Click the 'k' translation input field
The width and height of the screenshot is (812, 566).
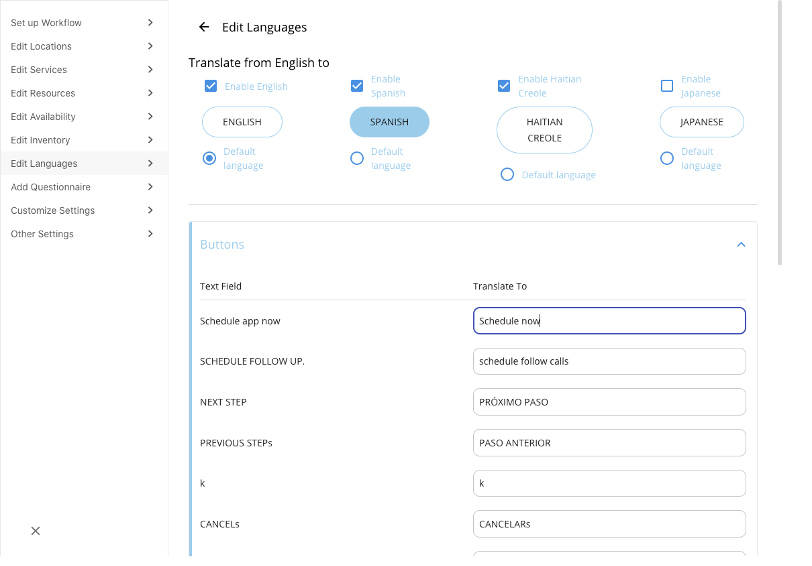(609, 483)
